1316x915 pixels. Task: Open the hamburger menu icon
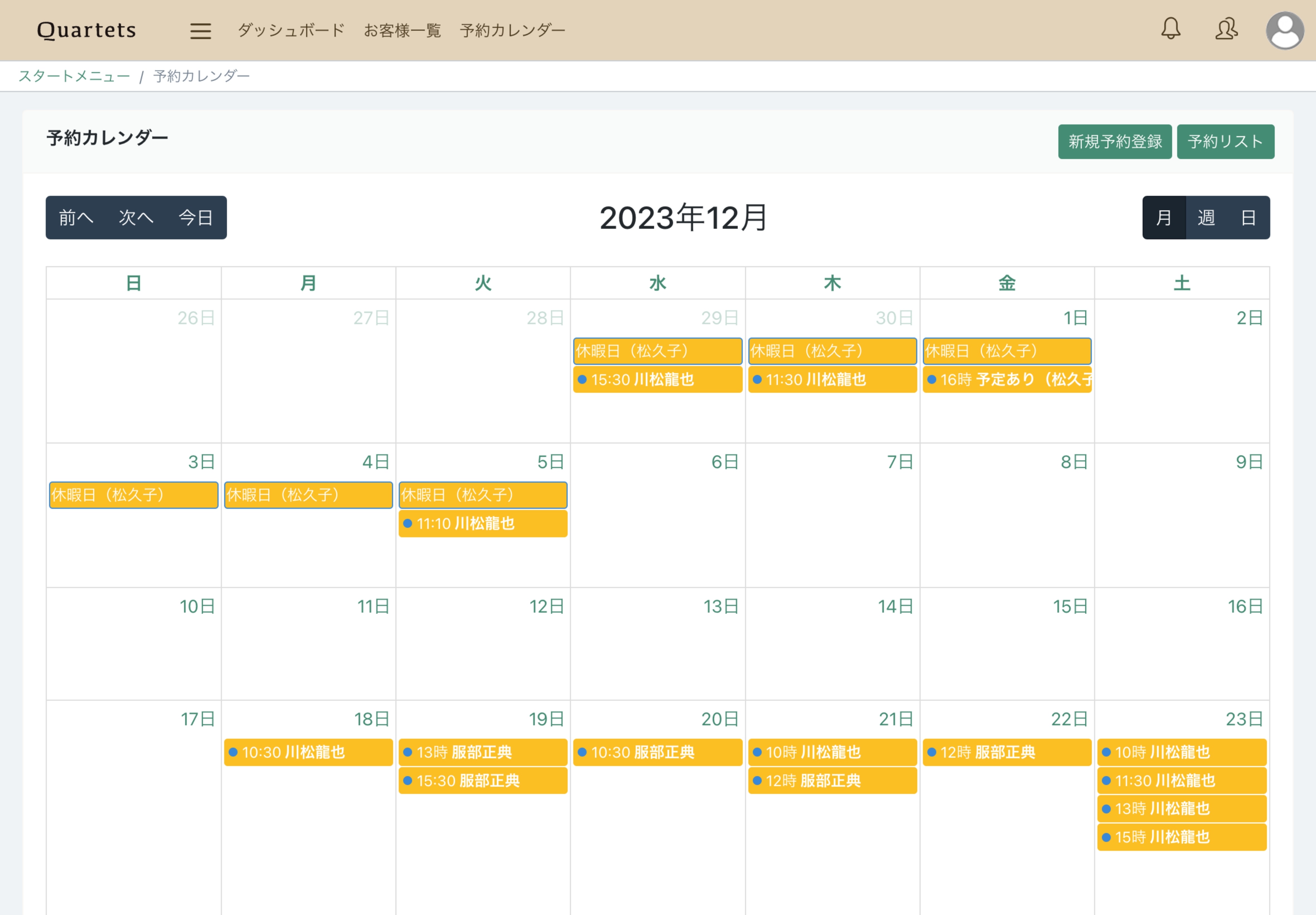(x=200, y=30)
